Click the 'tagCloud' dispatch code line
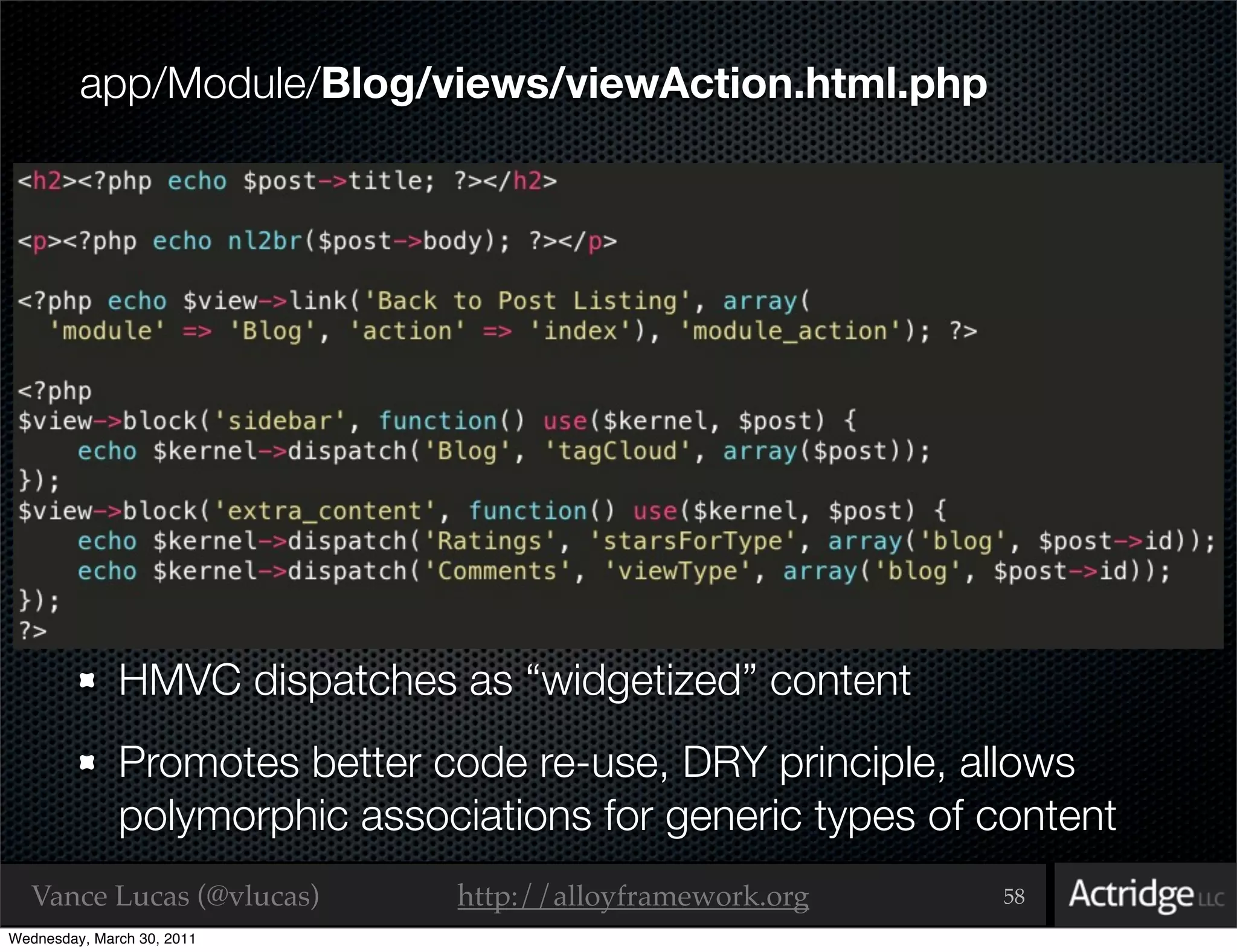The image size is (1237, 952). point(503,451)
